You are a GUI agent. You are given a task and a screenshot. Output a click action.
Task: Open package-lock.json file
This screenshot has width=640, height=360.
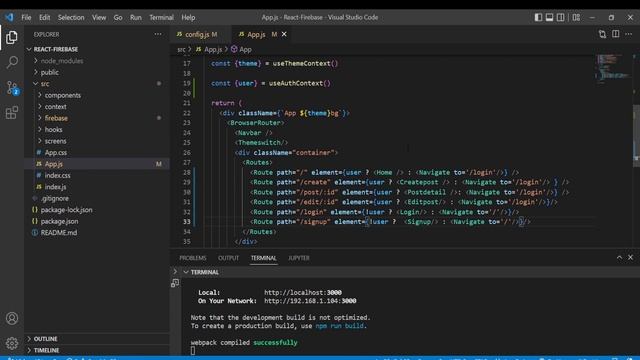[97, 209]
